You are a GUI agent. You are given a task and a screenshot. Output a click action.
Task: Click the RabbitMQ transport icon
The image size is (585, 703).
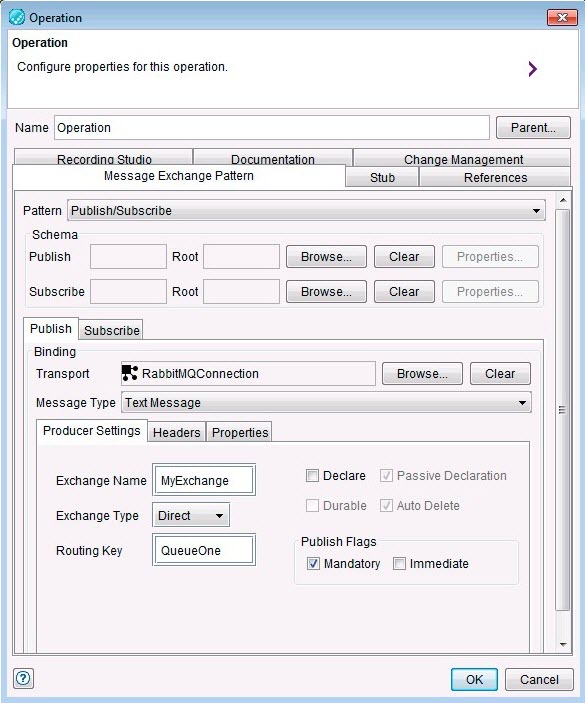130,373
